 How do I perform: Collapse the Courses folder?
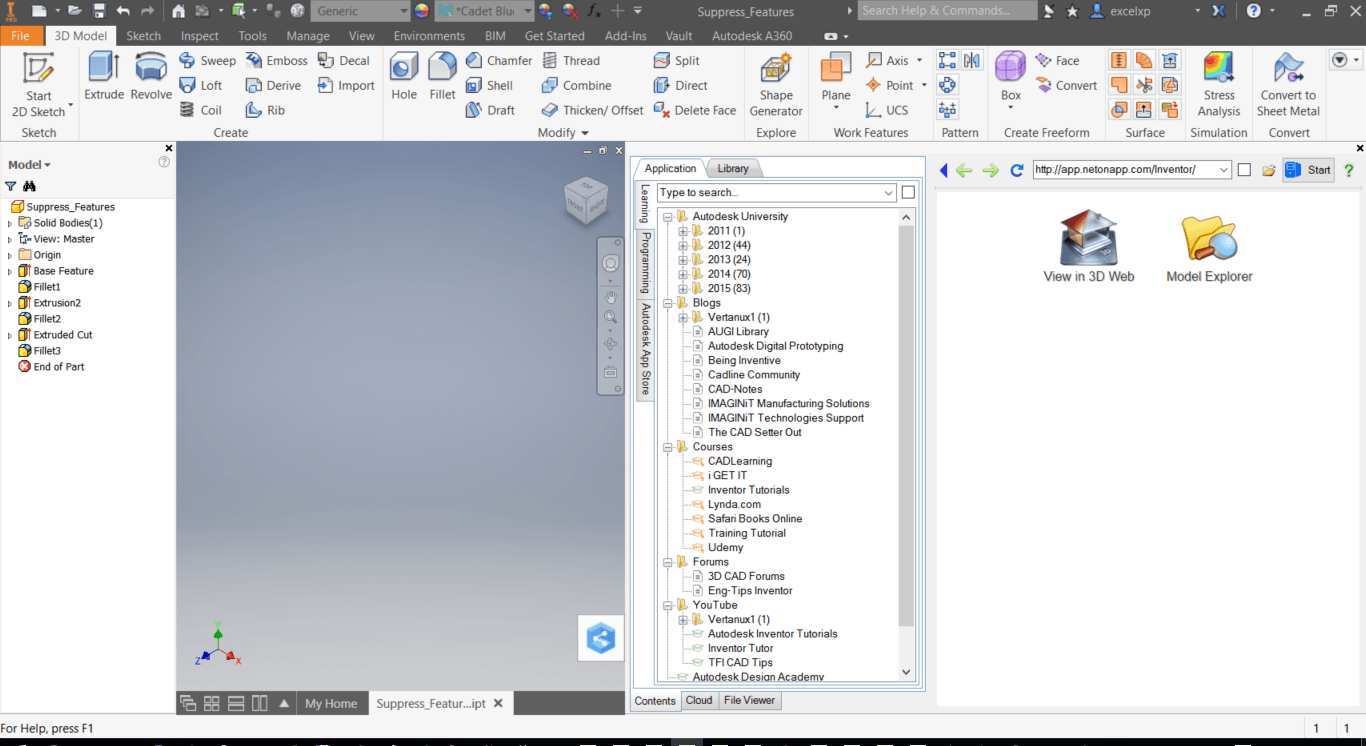point(668,447)
